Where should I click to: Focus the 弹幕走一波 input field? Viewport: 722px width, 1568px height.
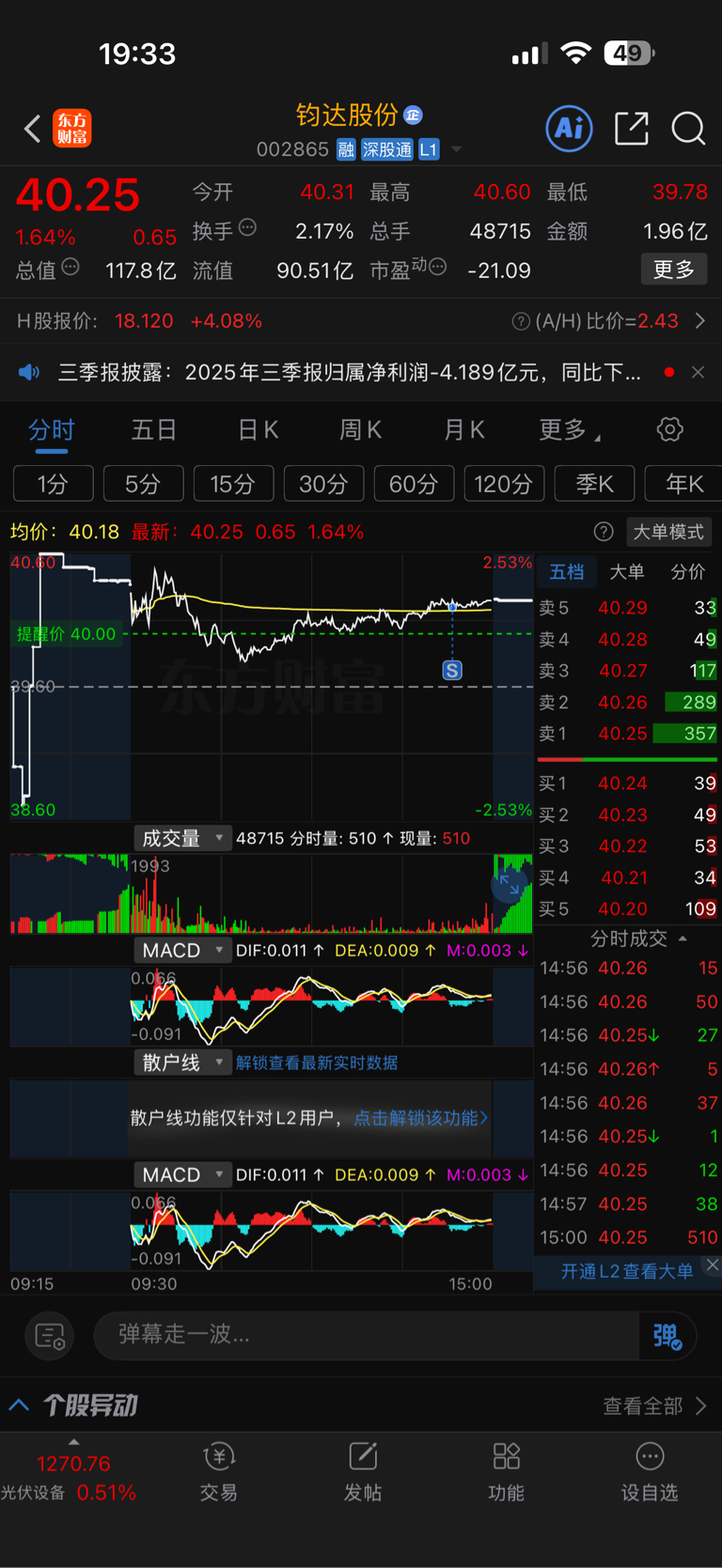pos(367,1335)
